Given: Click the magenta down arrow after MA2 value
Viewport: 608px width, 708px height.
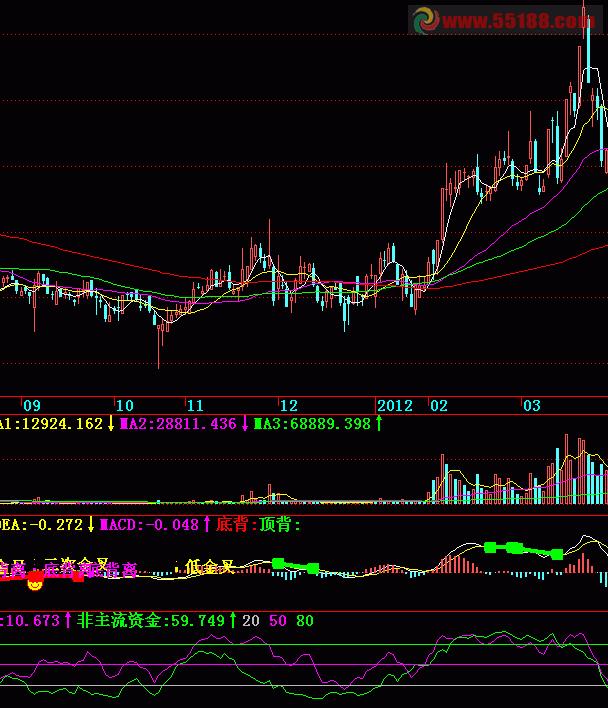Looking at the screenshot, I should (245, 424).
